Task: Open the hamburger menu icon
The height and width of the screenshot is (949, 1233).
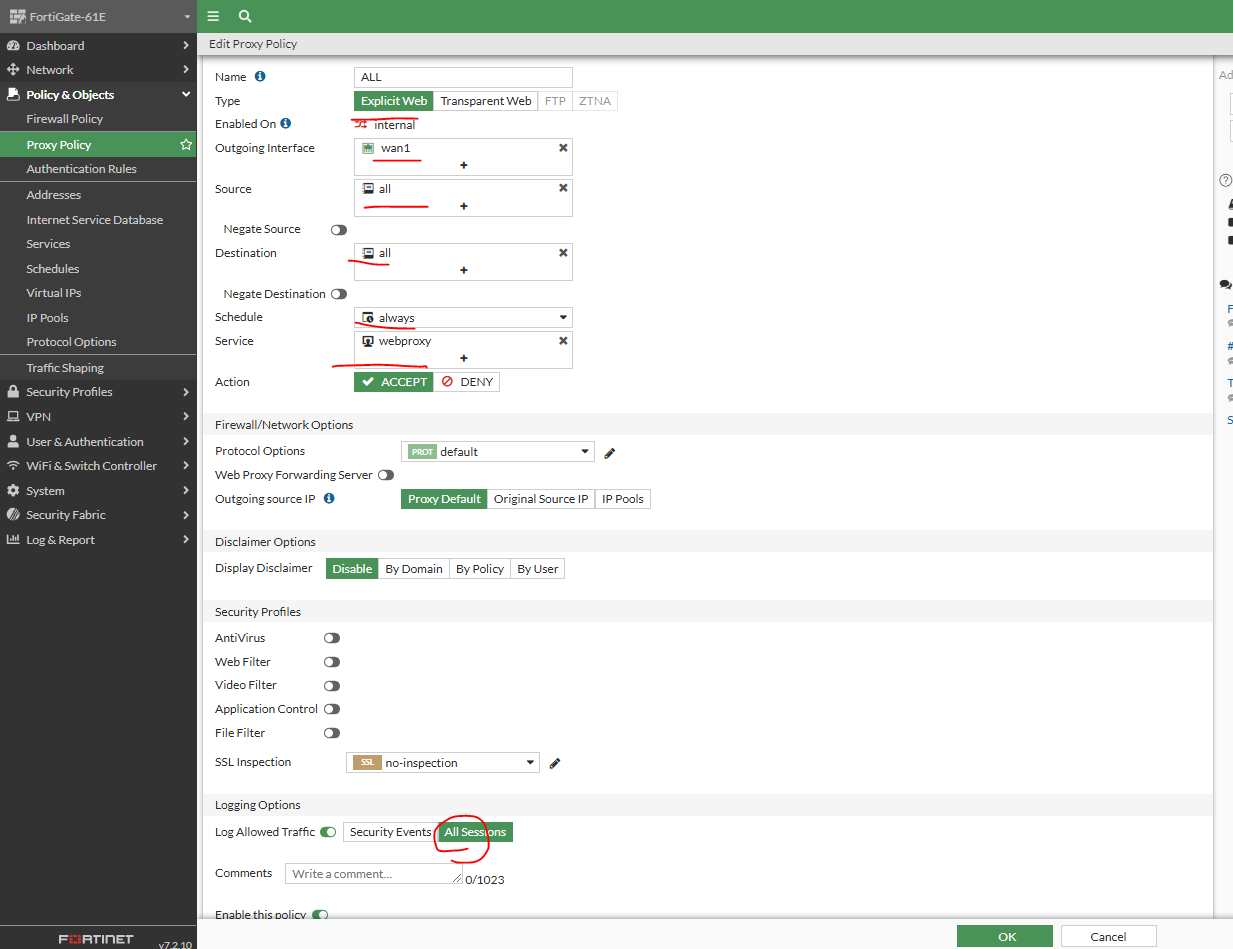Action: (x=213, y=16)
